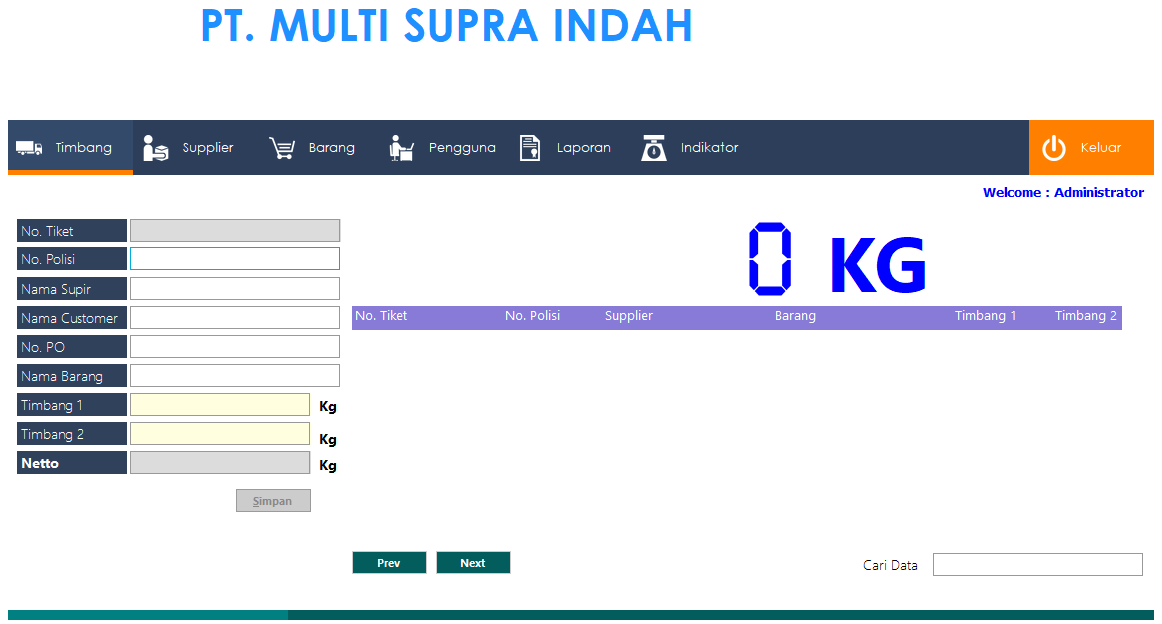Click the Timbang 2 column header
The width and height of the screenshot is (1162, 624).
tap(1086, 316)
